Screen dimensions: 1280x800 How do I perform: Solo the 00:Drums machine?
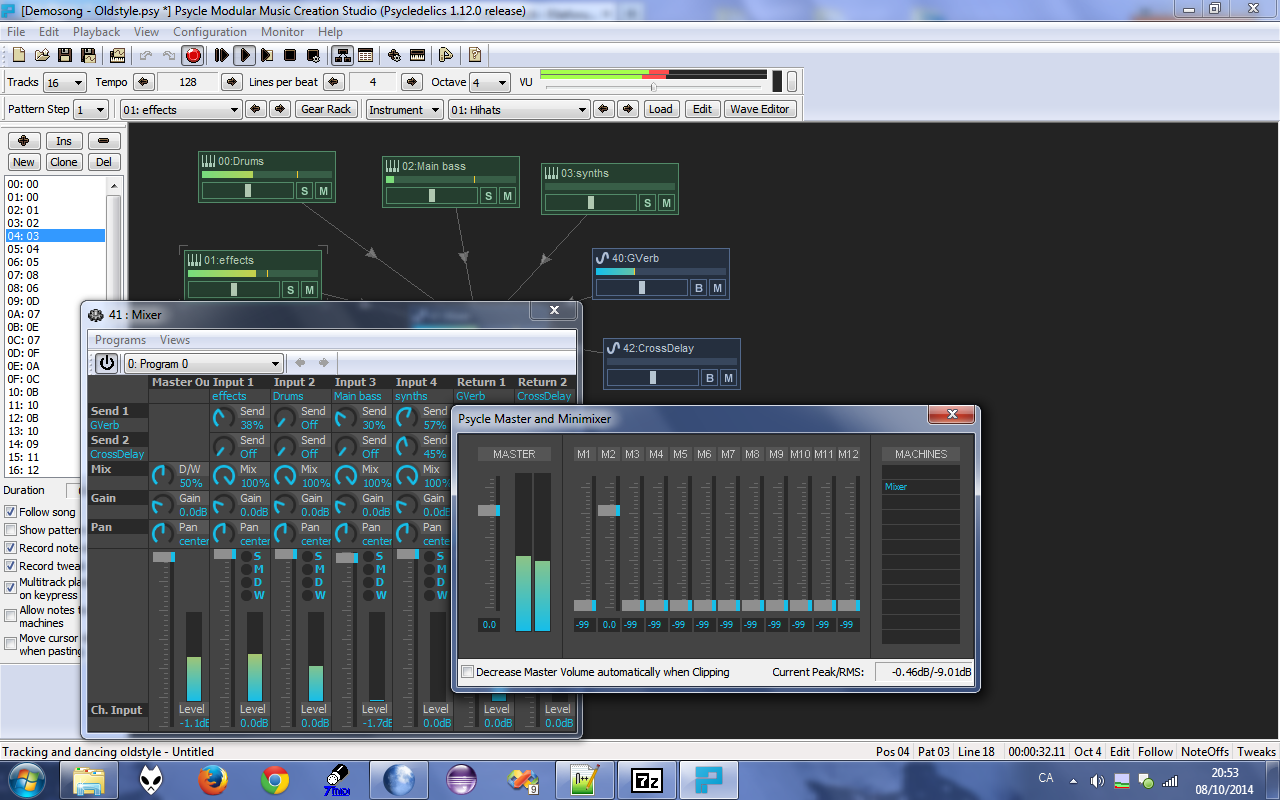click(304, 190)
